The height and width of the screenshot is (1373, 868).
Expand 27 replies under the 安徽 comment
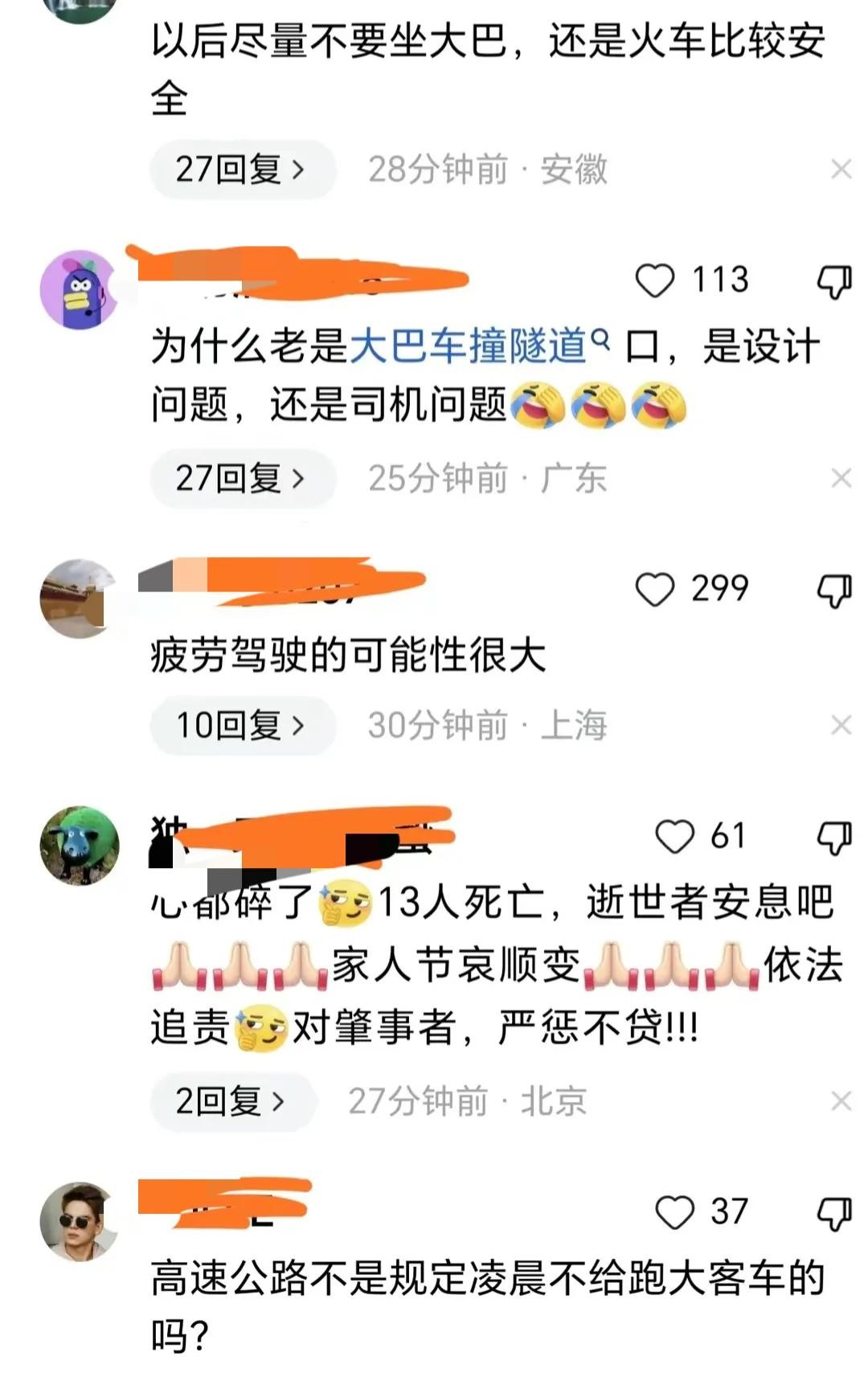pos(242,170)
